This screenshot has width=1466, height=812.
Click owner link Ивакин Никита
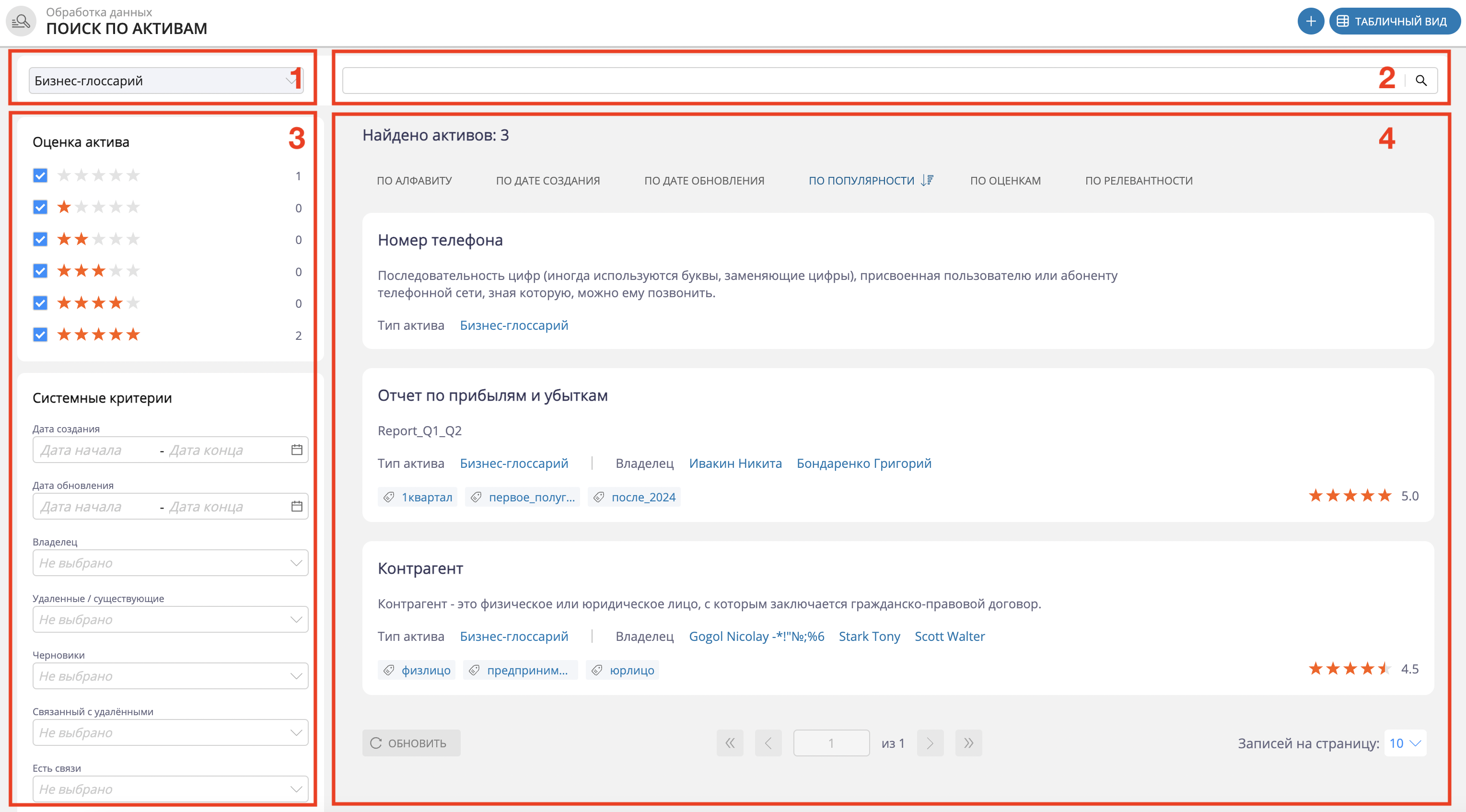[x=735, y=463]
